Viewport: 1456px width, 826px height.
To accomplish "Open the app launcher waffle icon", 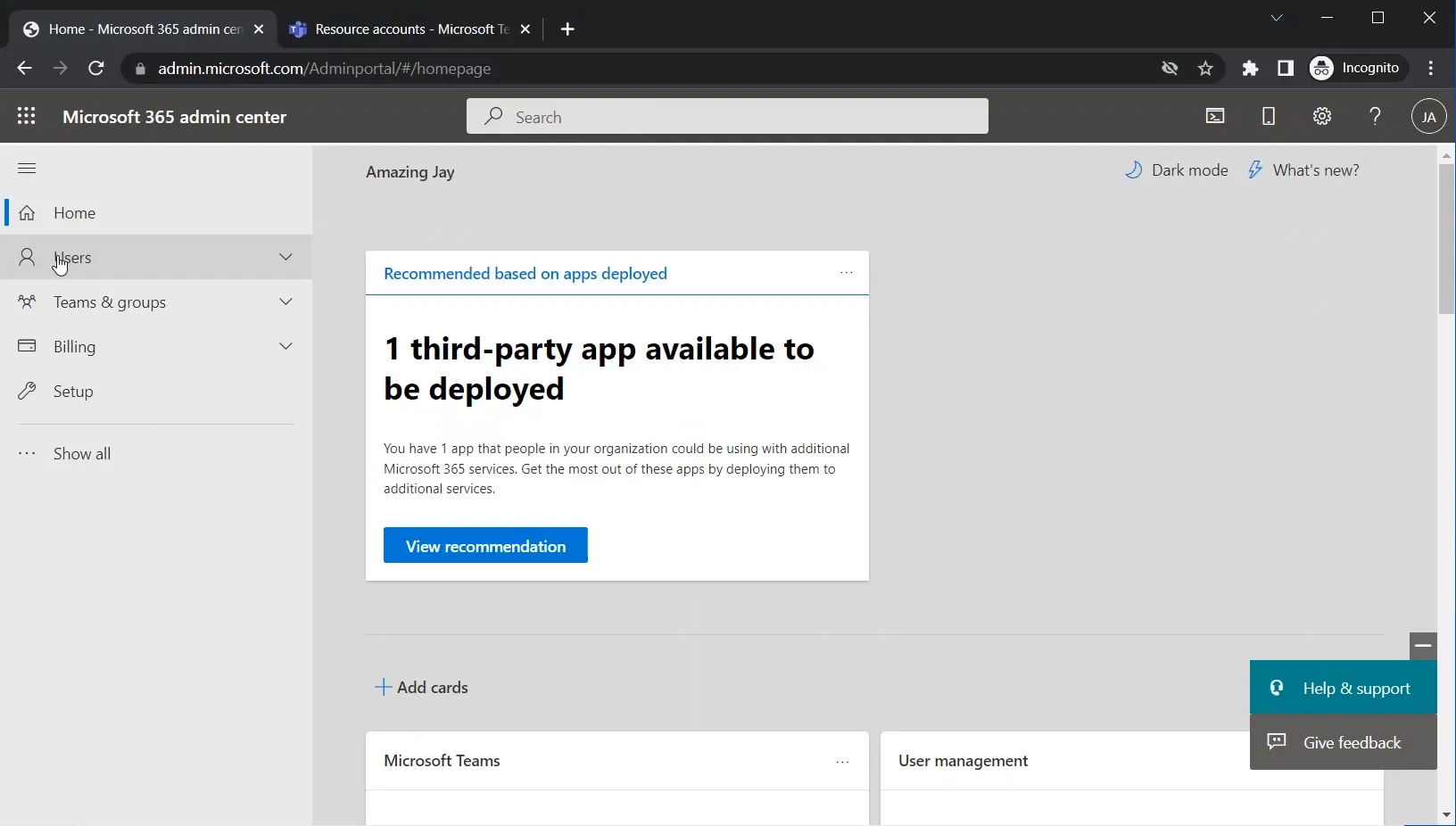I will (27, 117).
